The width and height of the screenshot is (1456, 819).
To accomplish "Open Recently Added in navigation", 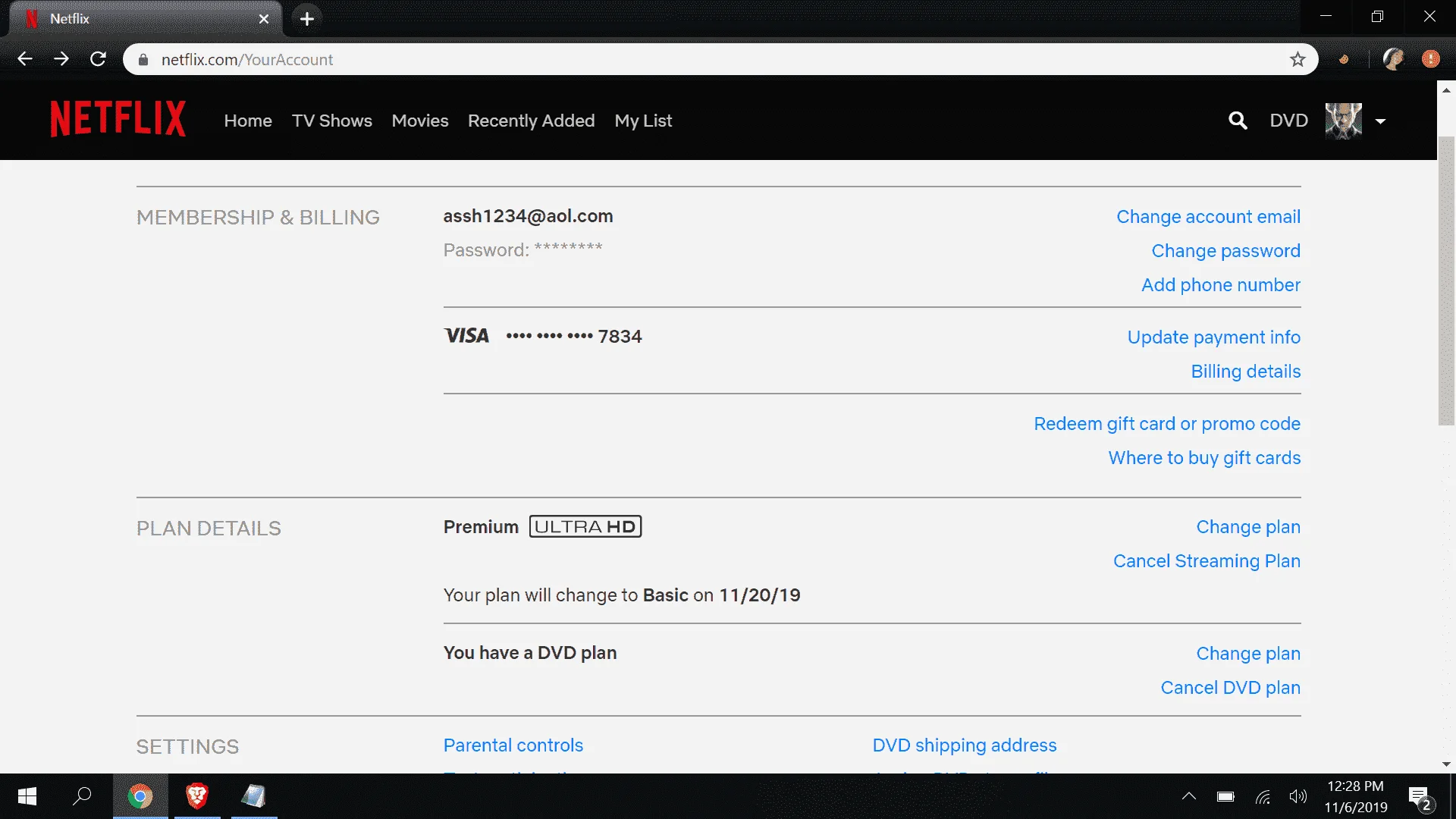I will click(531, 121).
